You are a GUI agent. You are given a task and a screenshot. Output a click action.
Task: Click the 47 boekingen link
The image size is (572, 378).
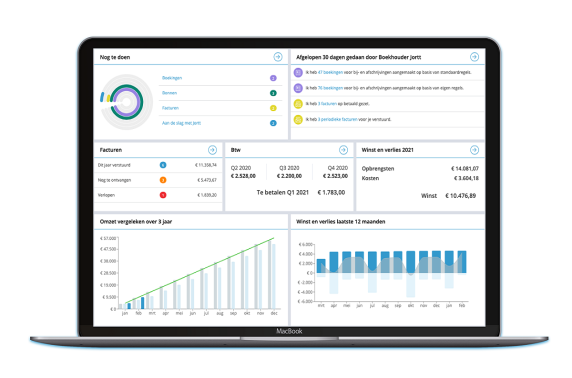(330, 72)
